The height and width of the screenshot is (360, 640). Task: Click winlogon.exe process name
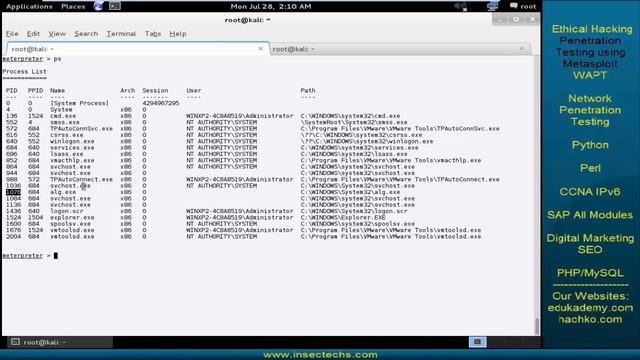point(72,141)
